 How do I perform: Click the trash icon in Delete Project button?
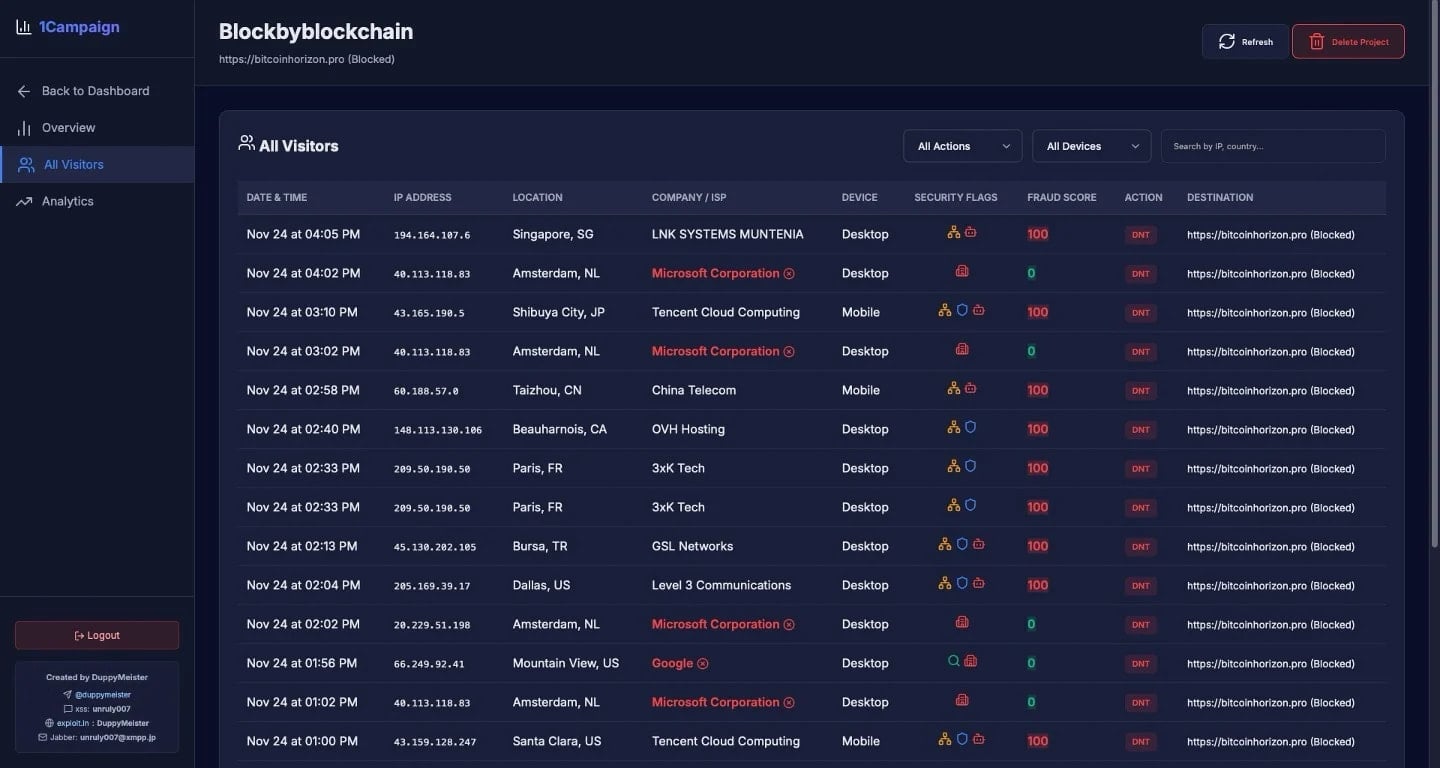point(1317,41)
